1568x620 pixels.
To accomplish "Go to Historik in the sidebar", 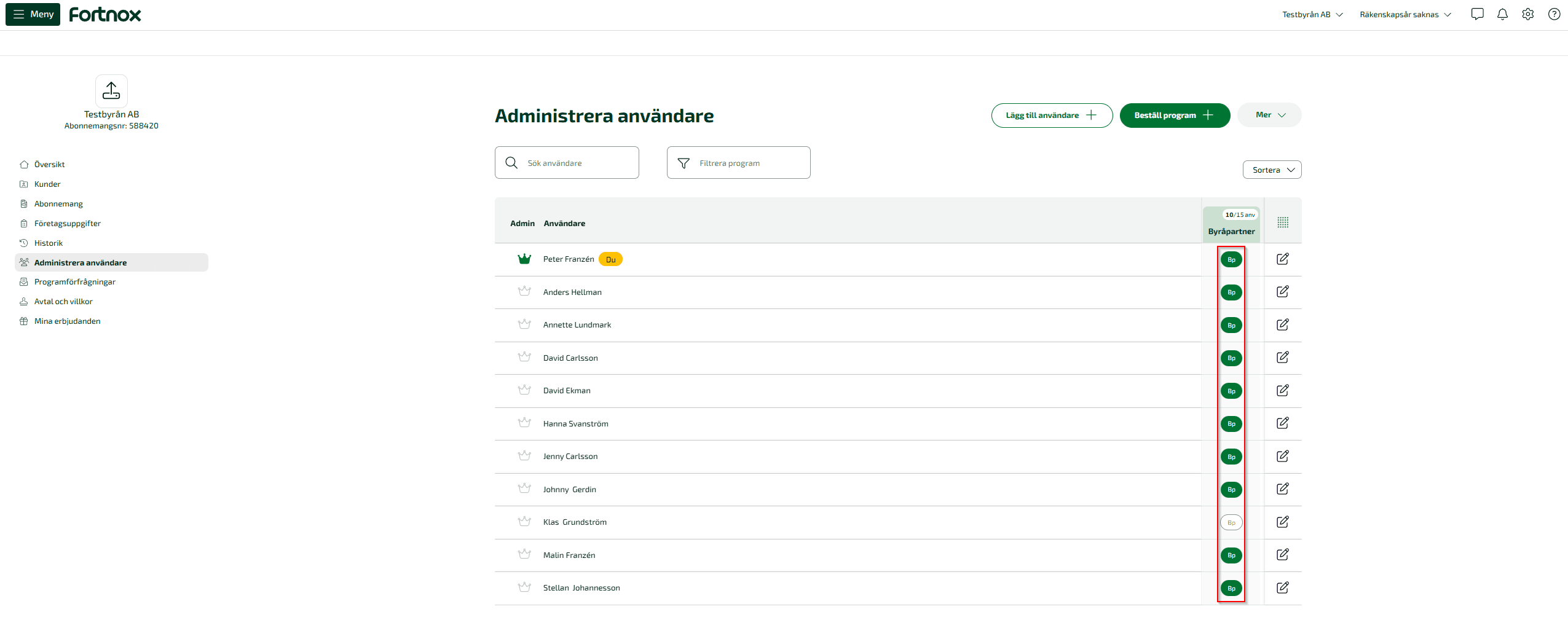I will 49,243.
